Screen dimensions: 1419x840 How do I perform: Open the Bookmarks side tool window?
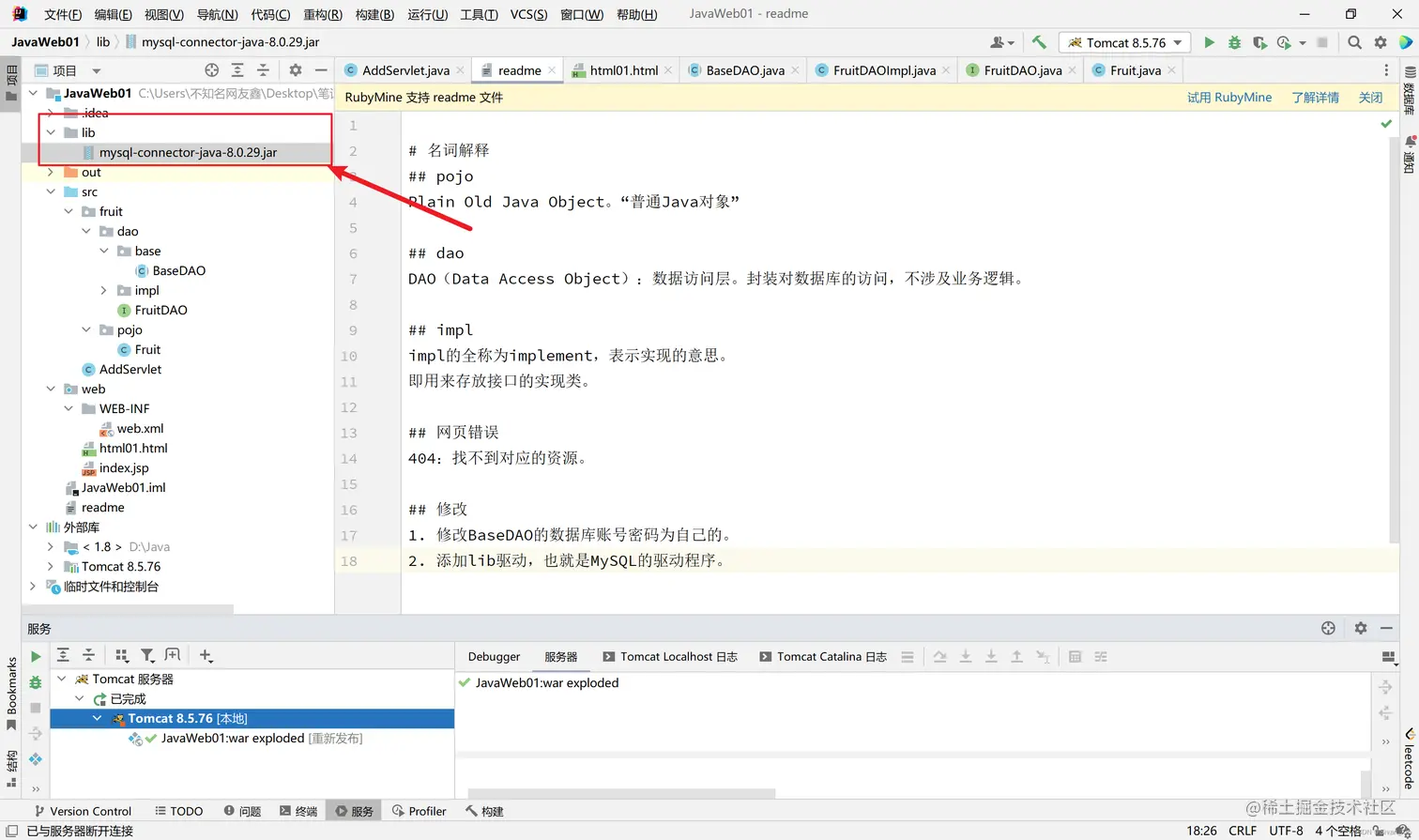coord(11,693)
